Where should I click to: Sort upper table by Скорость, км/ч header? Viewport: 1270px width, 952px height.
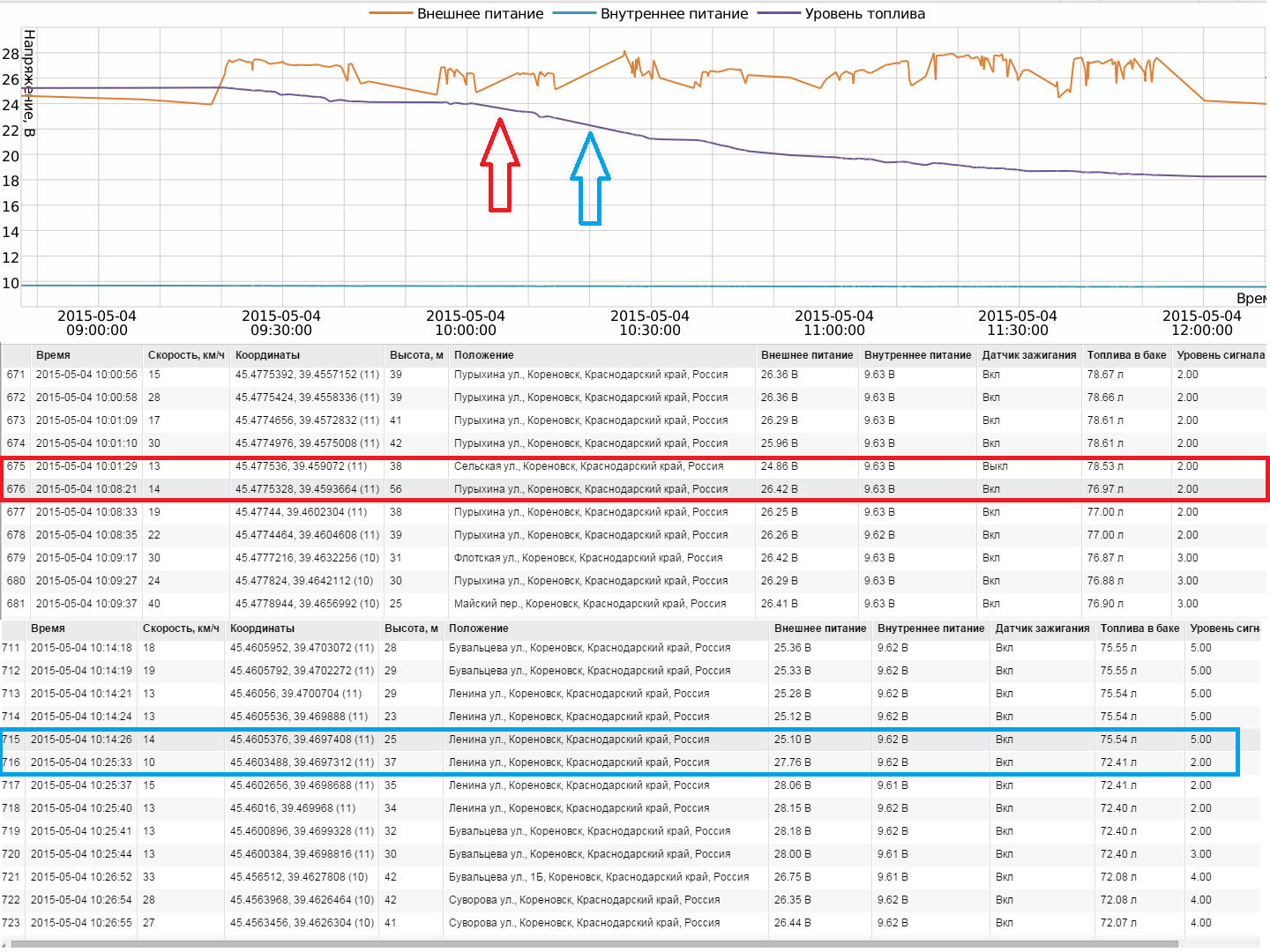(185, 355)
